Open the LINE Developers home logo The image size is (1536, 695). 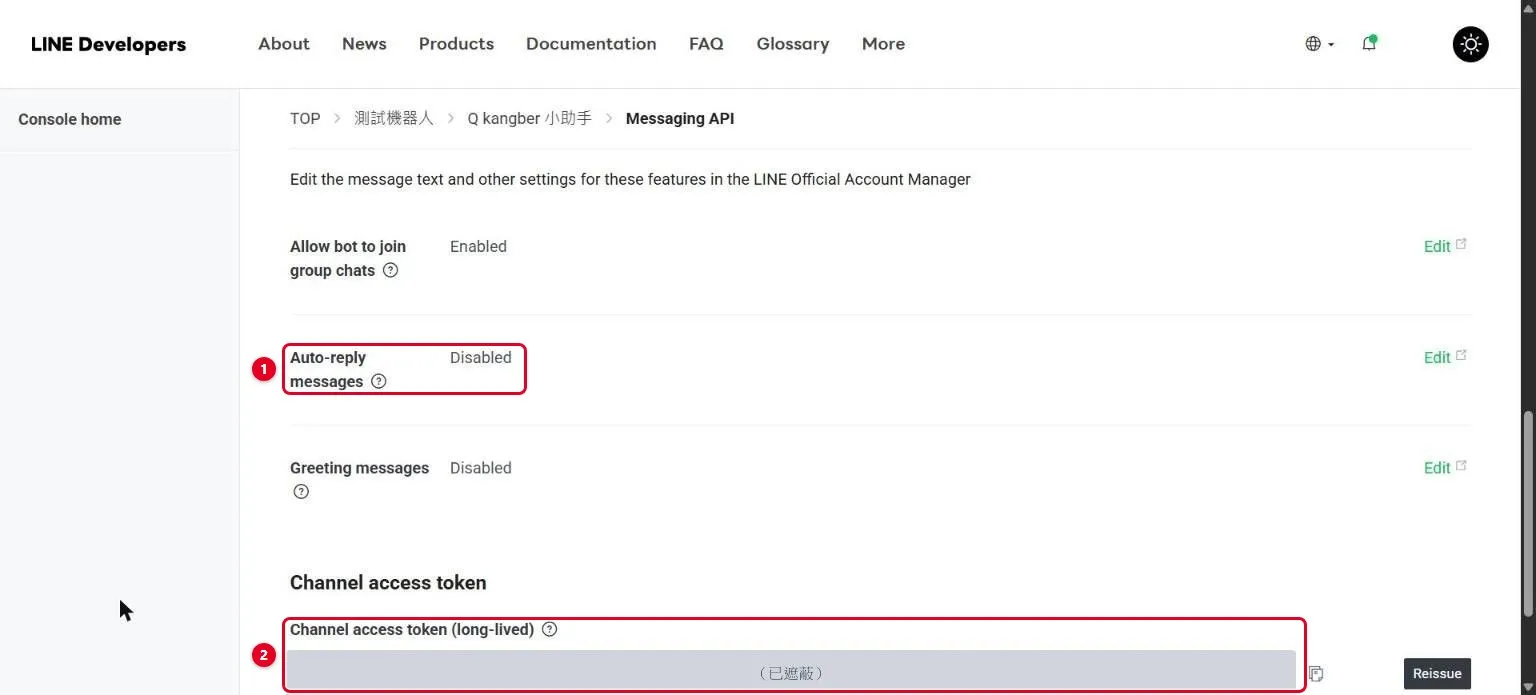point(108,44)
